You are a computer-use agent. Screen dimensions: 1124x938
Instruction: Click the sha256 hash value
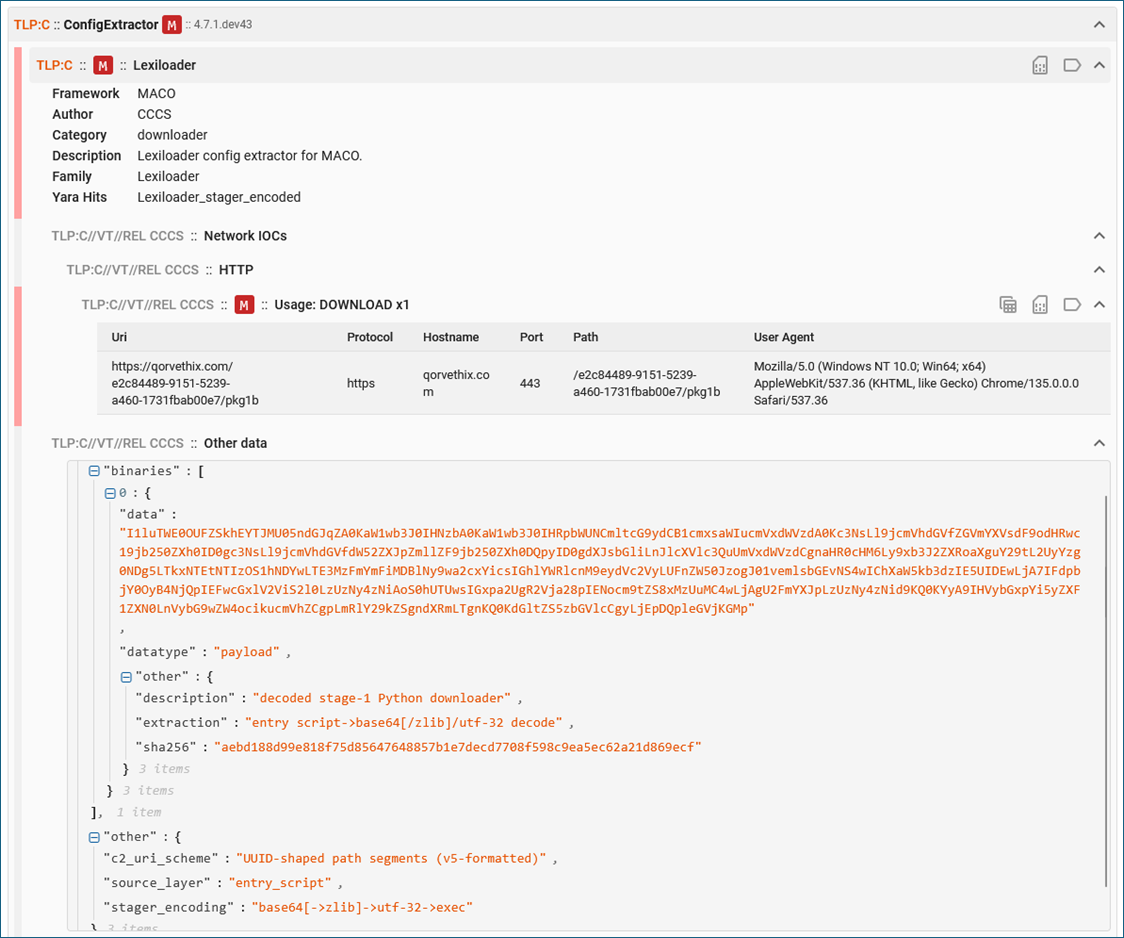pos(457,747)
